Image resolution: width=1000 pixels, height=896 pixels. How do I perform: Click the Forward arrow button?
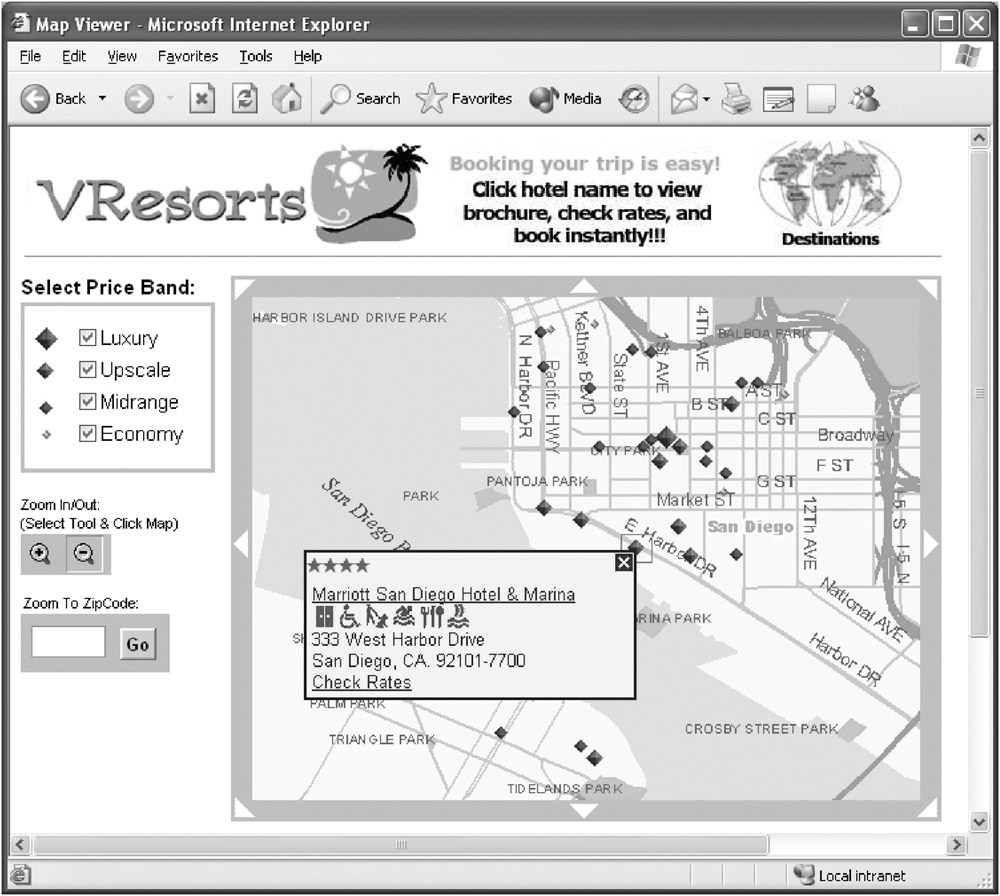pyautogui.click(x=139, y=99)
